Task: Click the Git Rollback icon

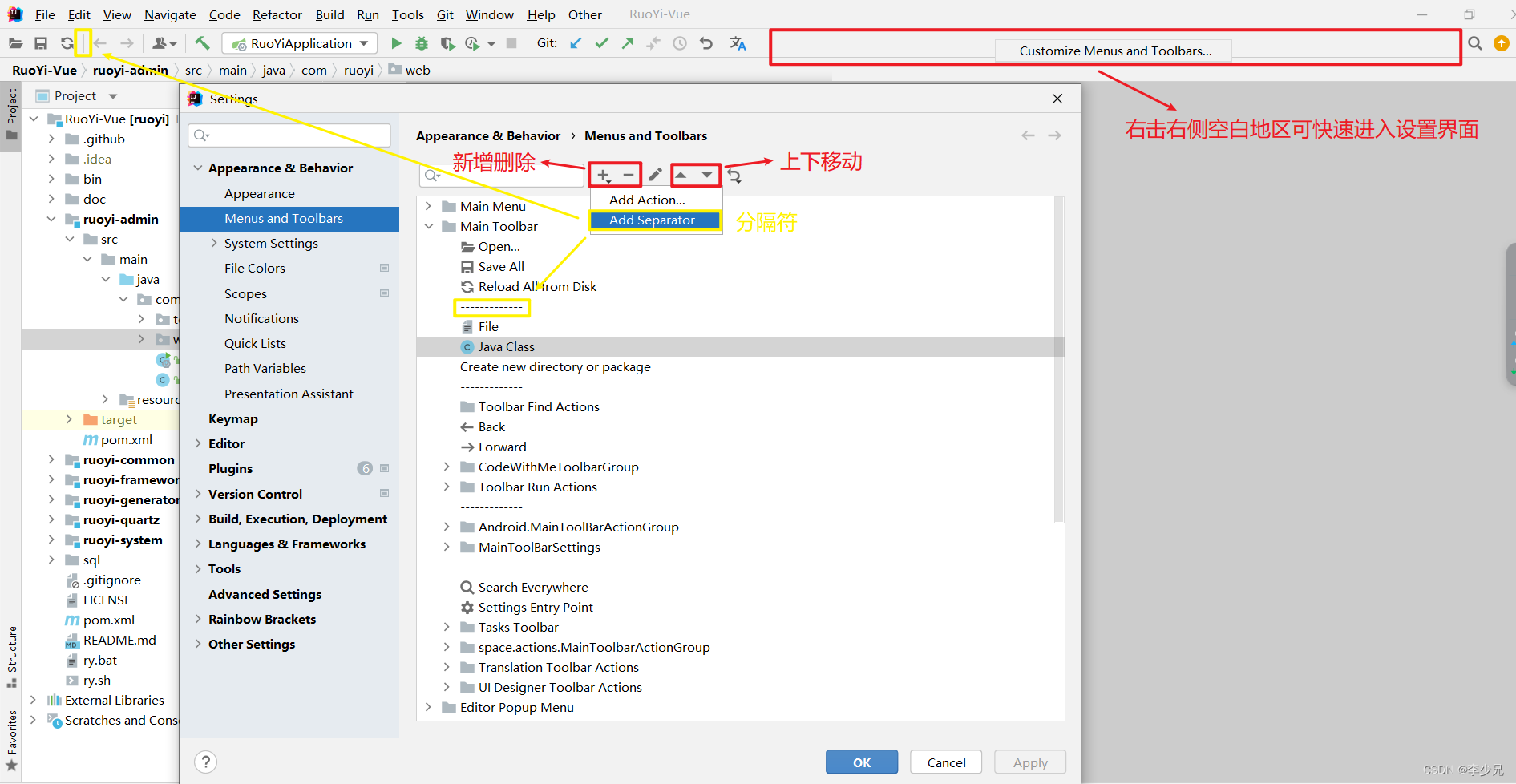Action: [706, 43]
